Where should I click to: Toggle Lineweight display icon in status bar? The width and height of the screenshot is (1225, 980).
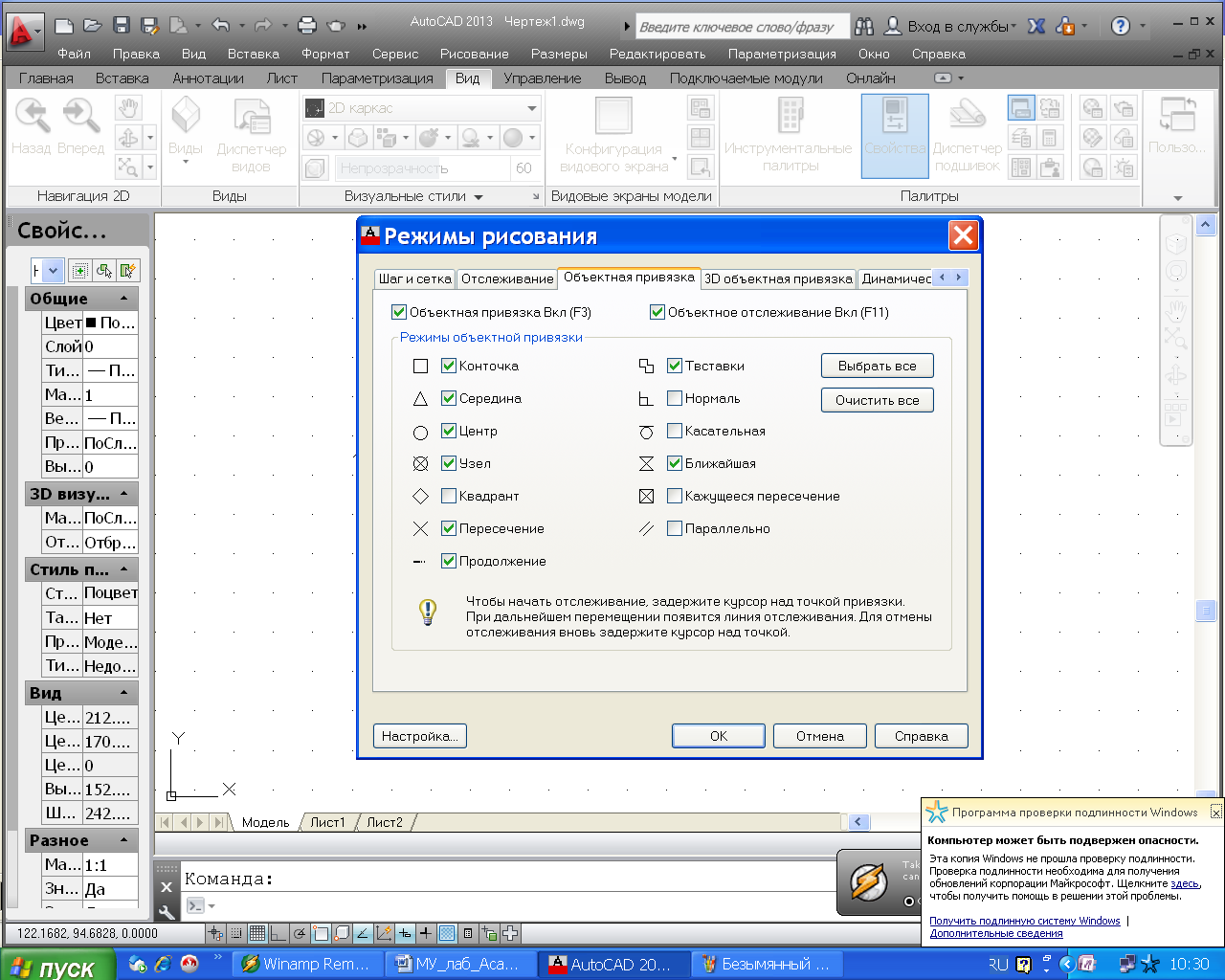tap(426, 933)
